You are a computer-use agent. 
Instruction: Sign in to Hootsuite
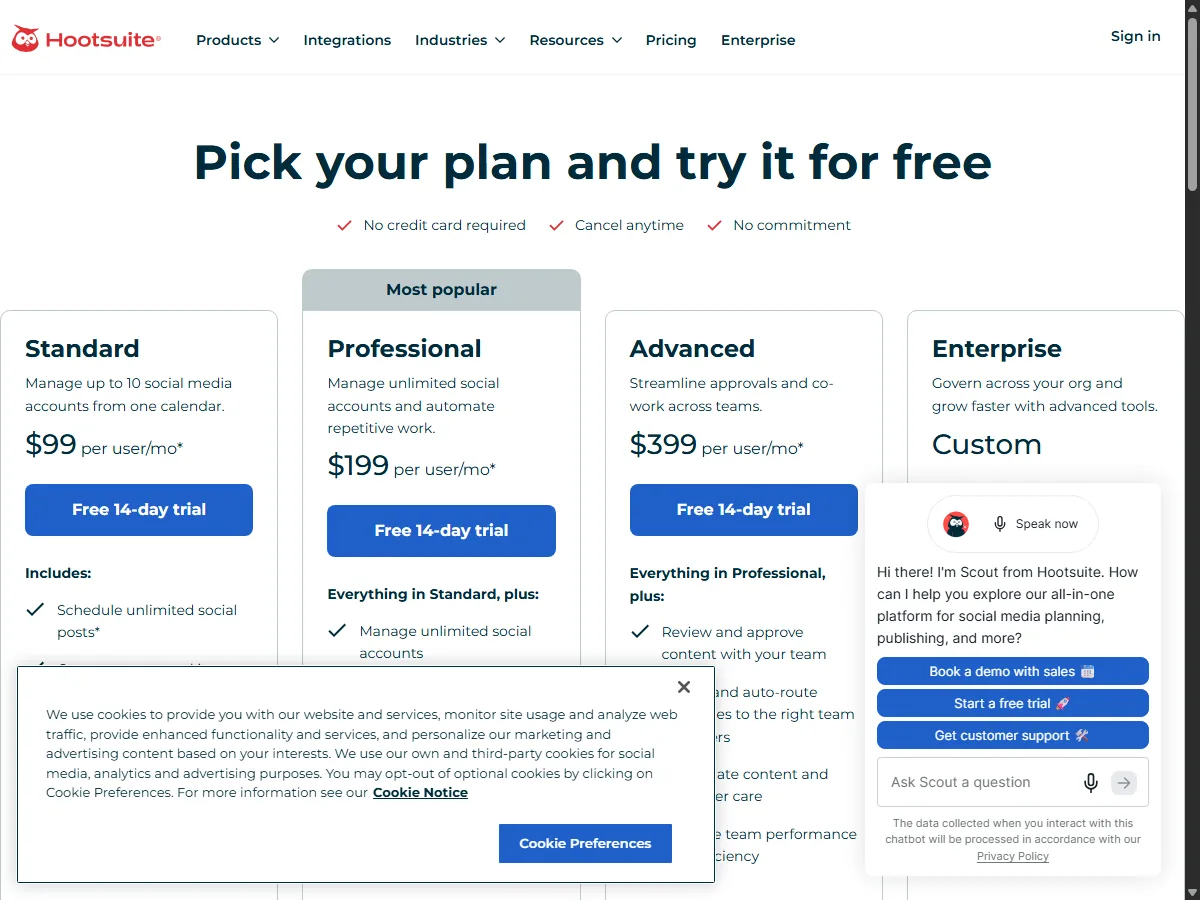coord(1136,36)
